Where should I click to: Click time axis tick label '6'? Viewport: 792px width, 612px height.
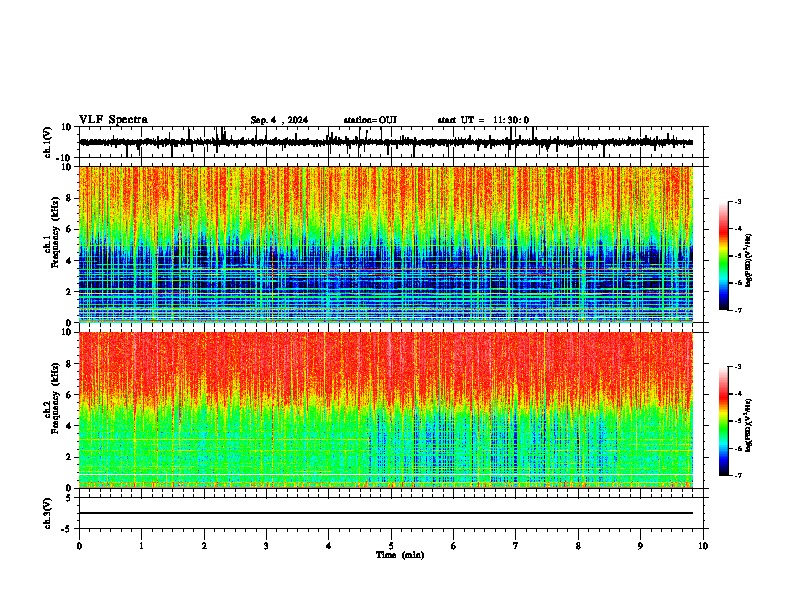(x=454, y=546)
